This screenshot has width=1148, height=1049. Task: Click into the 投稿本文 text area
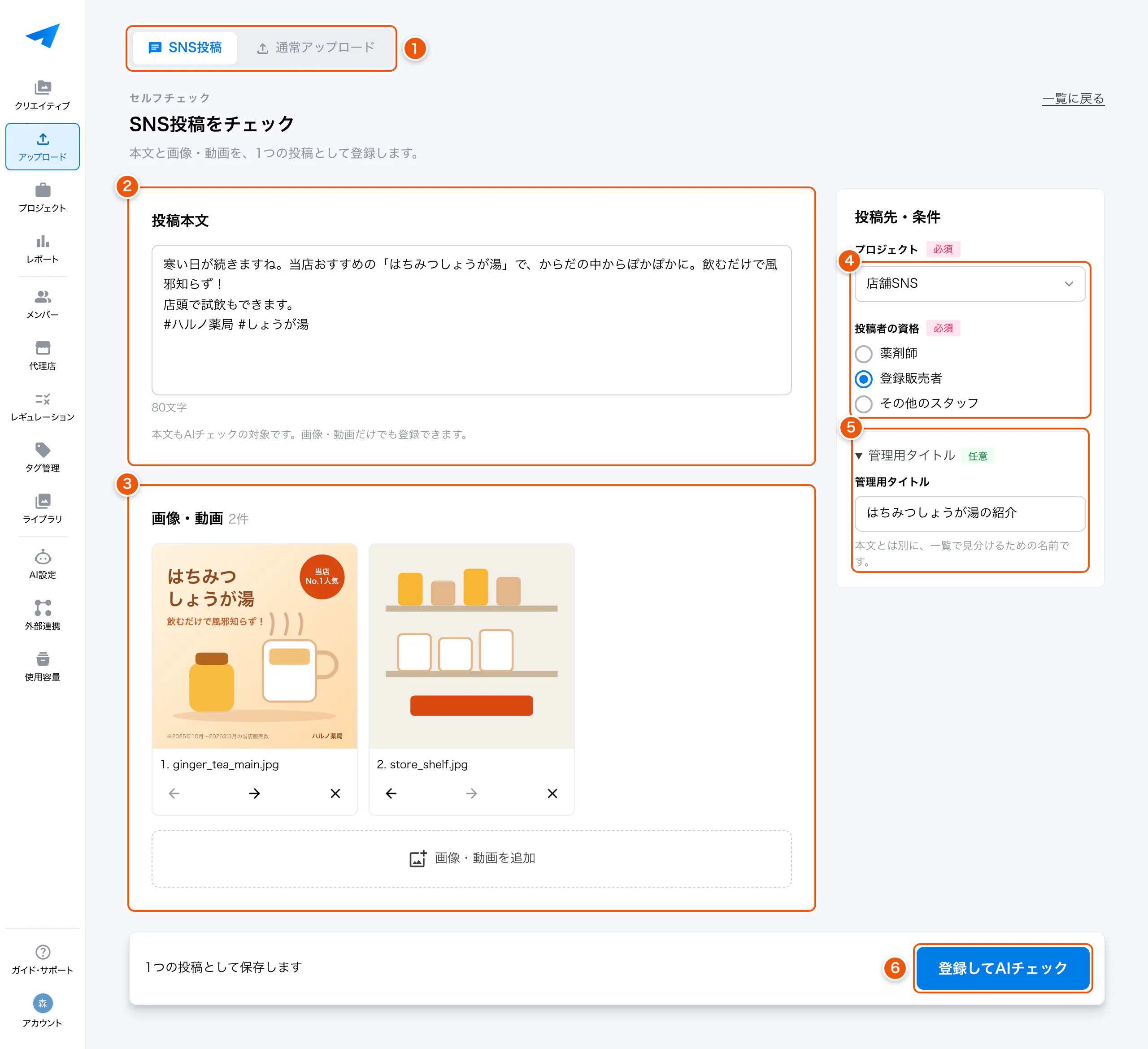tap(471, 320)
